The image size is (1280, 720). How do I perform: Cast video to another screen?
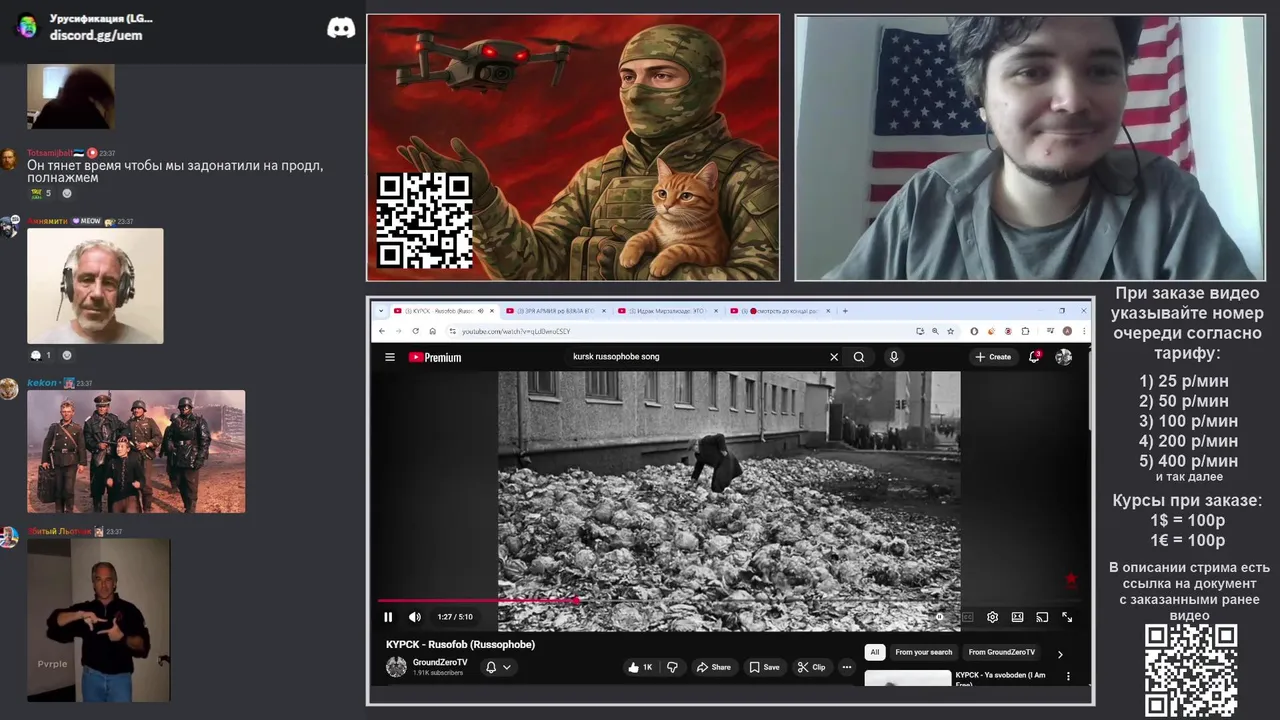1042,617
